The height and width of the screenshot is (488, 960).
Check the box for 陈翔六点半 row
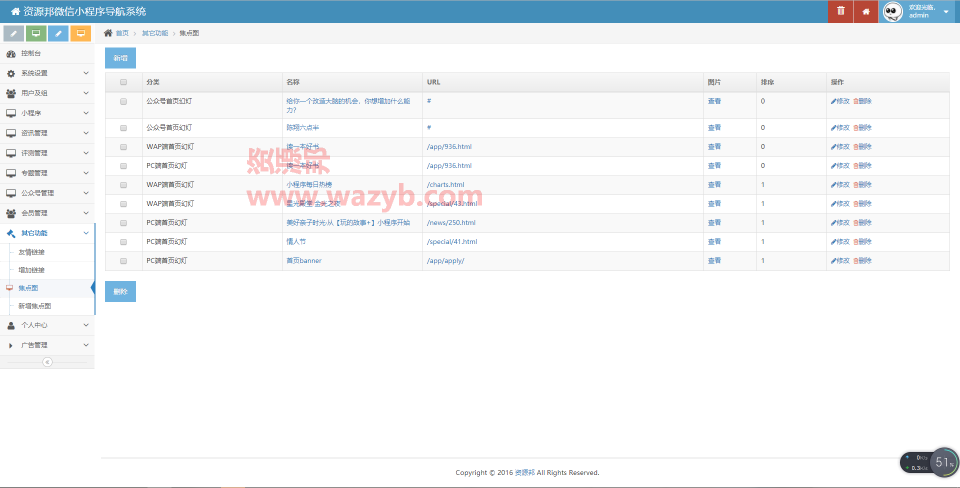[x=124, y=128]
